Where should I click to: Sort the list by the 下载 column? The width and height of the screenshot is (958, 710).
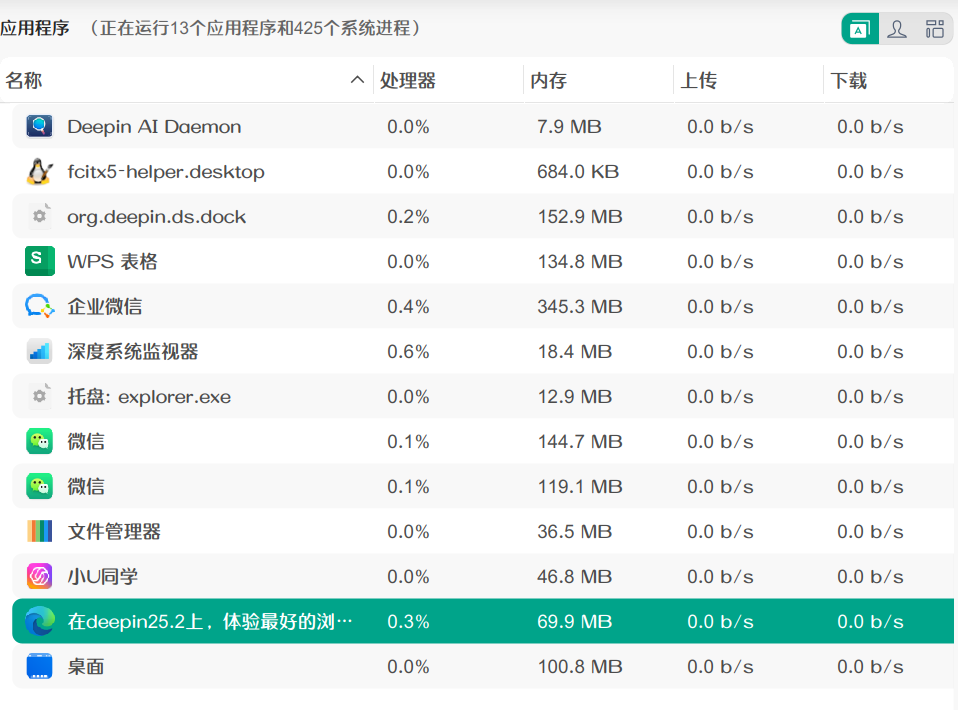(x=848, y=80)
